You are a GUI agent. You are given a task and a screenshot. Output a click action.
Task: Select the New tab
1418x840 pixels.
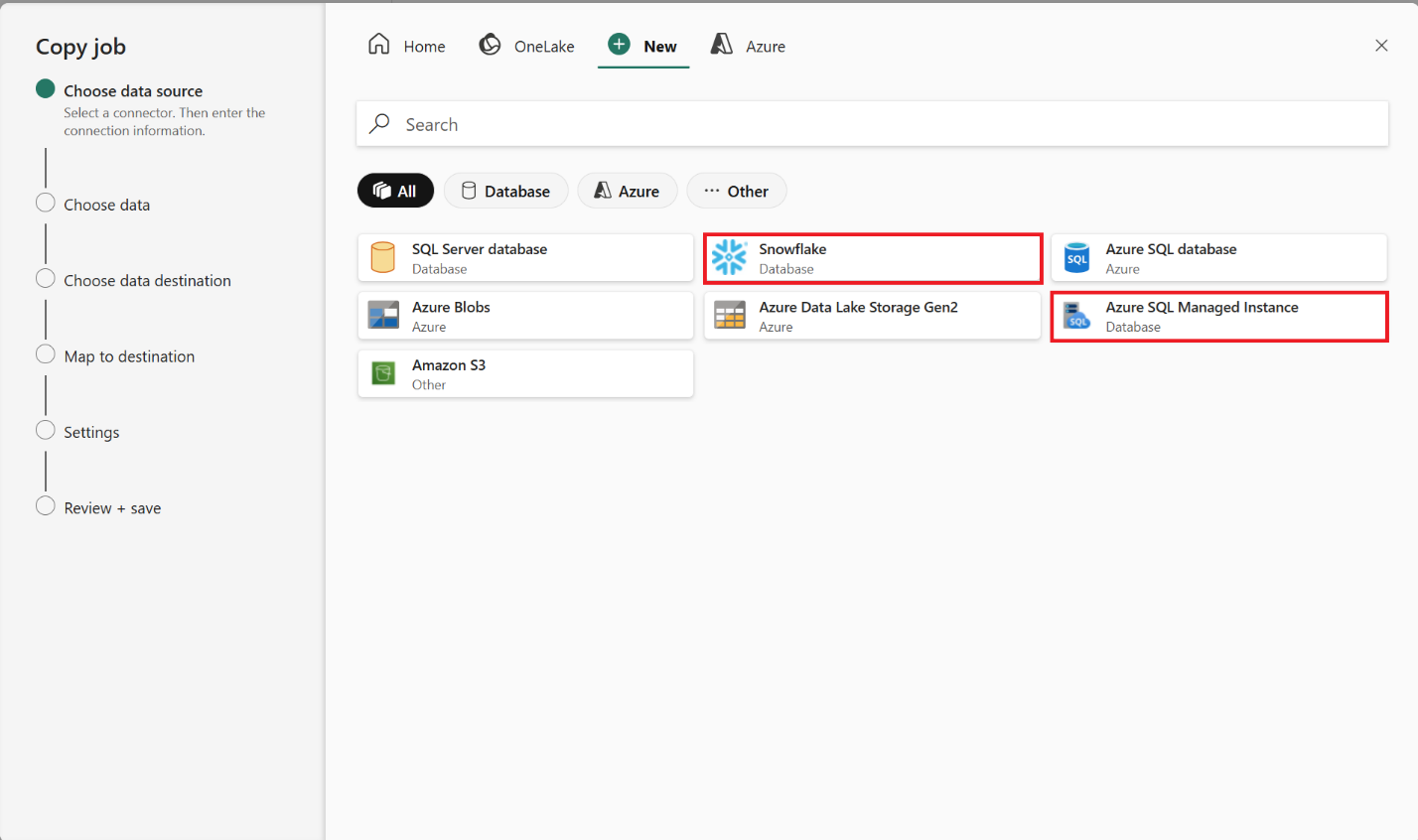click(643, 46)
